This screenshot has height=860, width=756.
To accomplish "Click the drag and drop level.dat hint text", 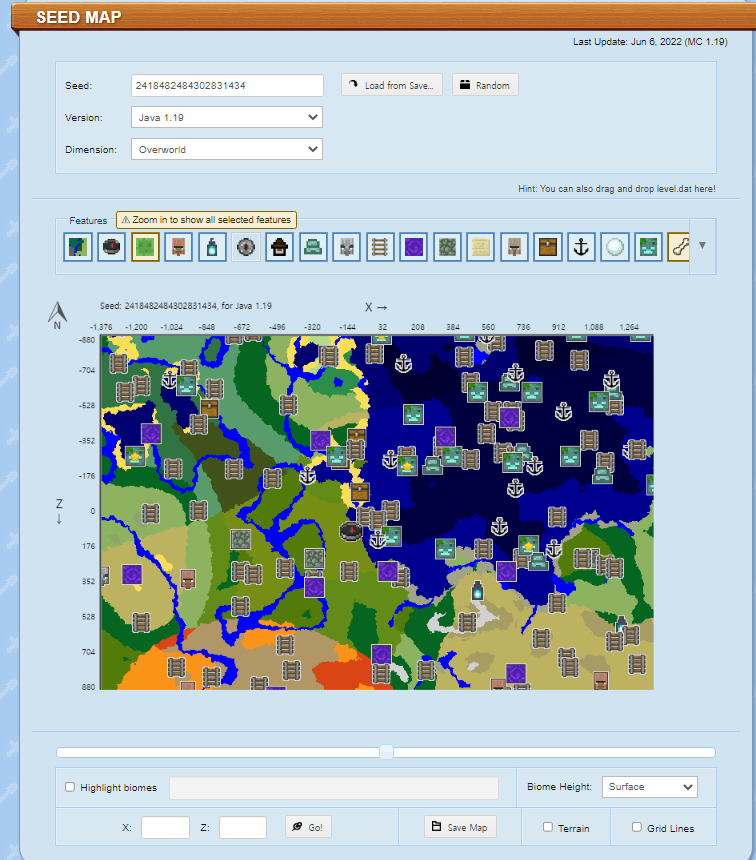I will [617, 189].
